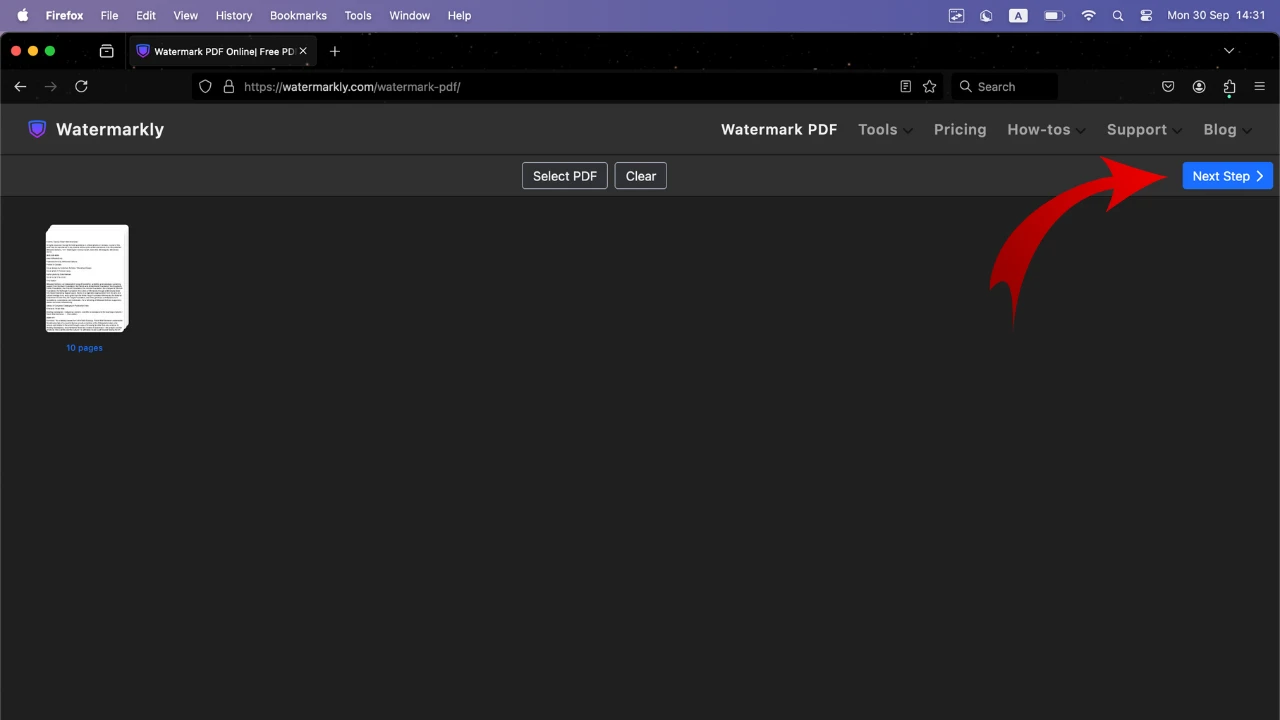The image size is (1280, 720).
Task: Open the tab overview chevron
Action: [1229, 51]
